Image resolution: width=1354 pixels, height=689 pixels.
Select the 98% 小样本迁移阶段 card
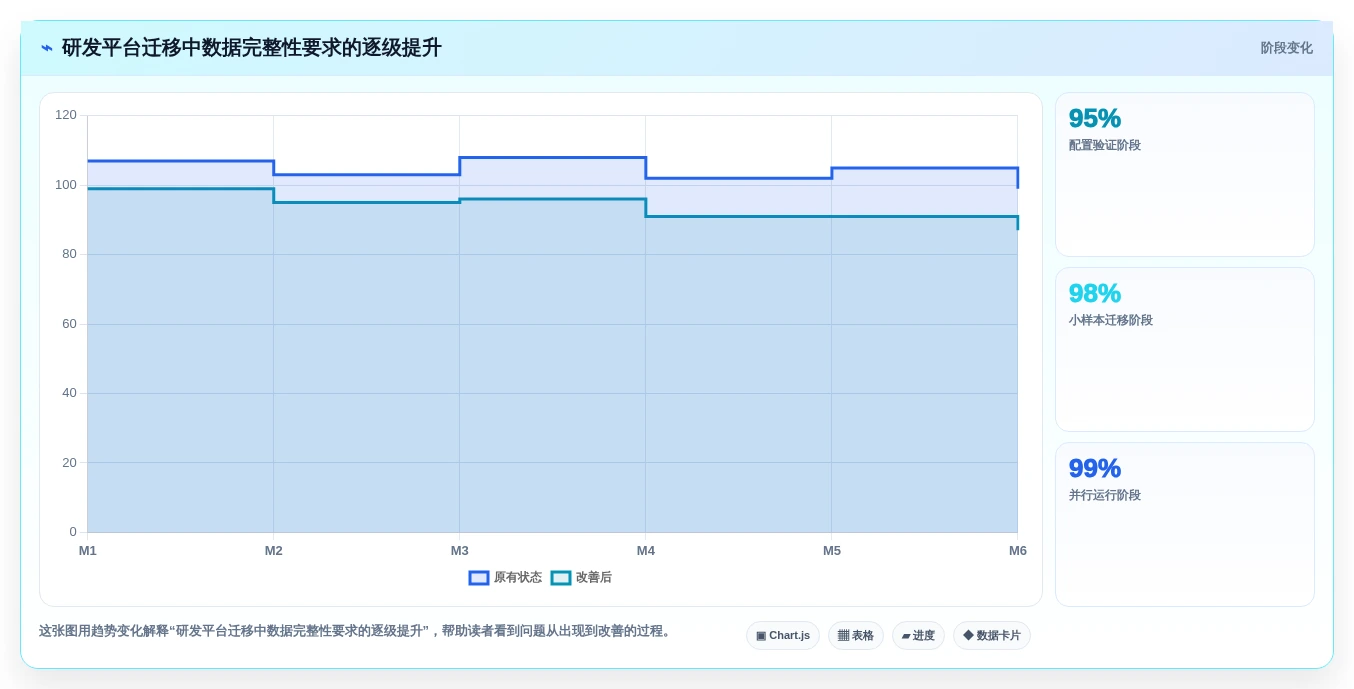point(1185,350)
